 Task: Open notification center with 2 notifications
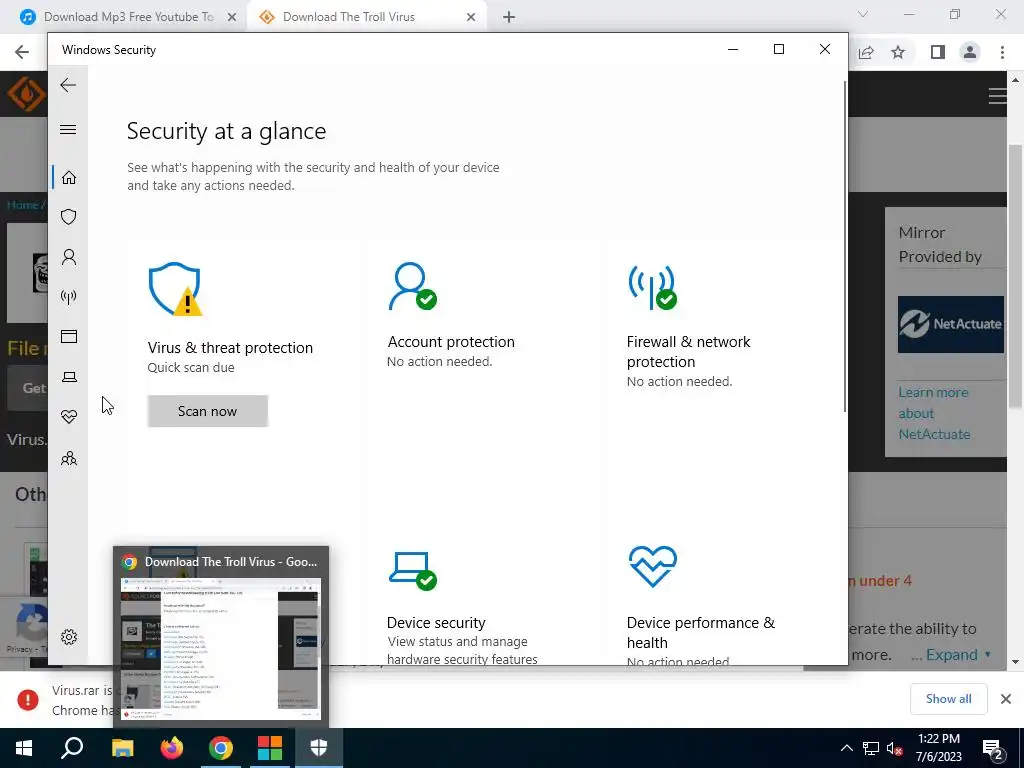[992, 748]
